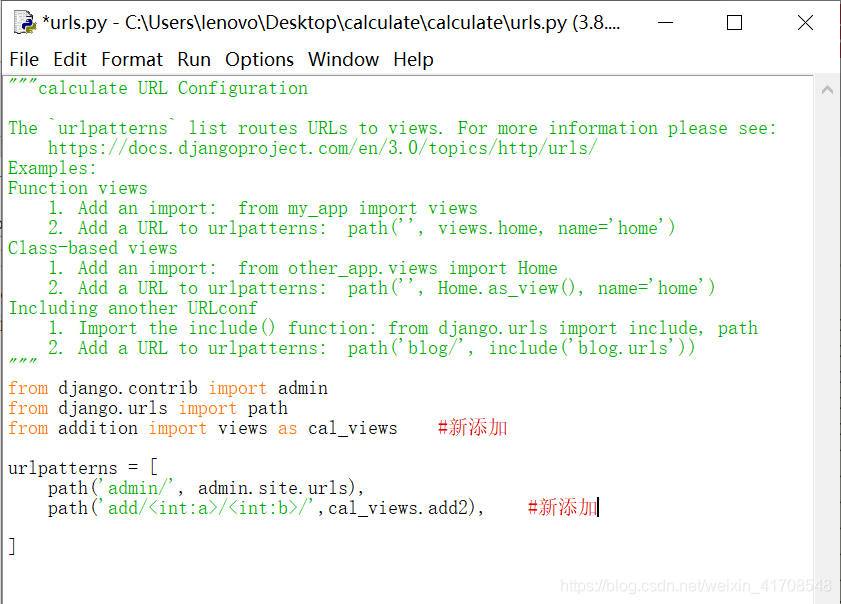Click the 'Including another URLconf' heading
Screen dimensions: 841x604
pyautogui.click(x=133, y=308)
